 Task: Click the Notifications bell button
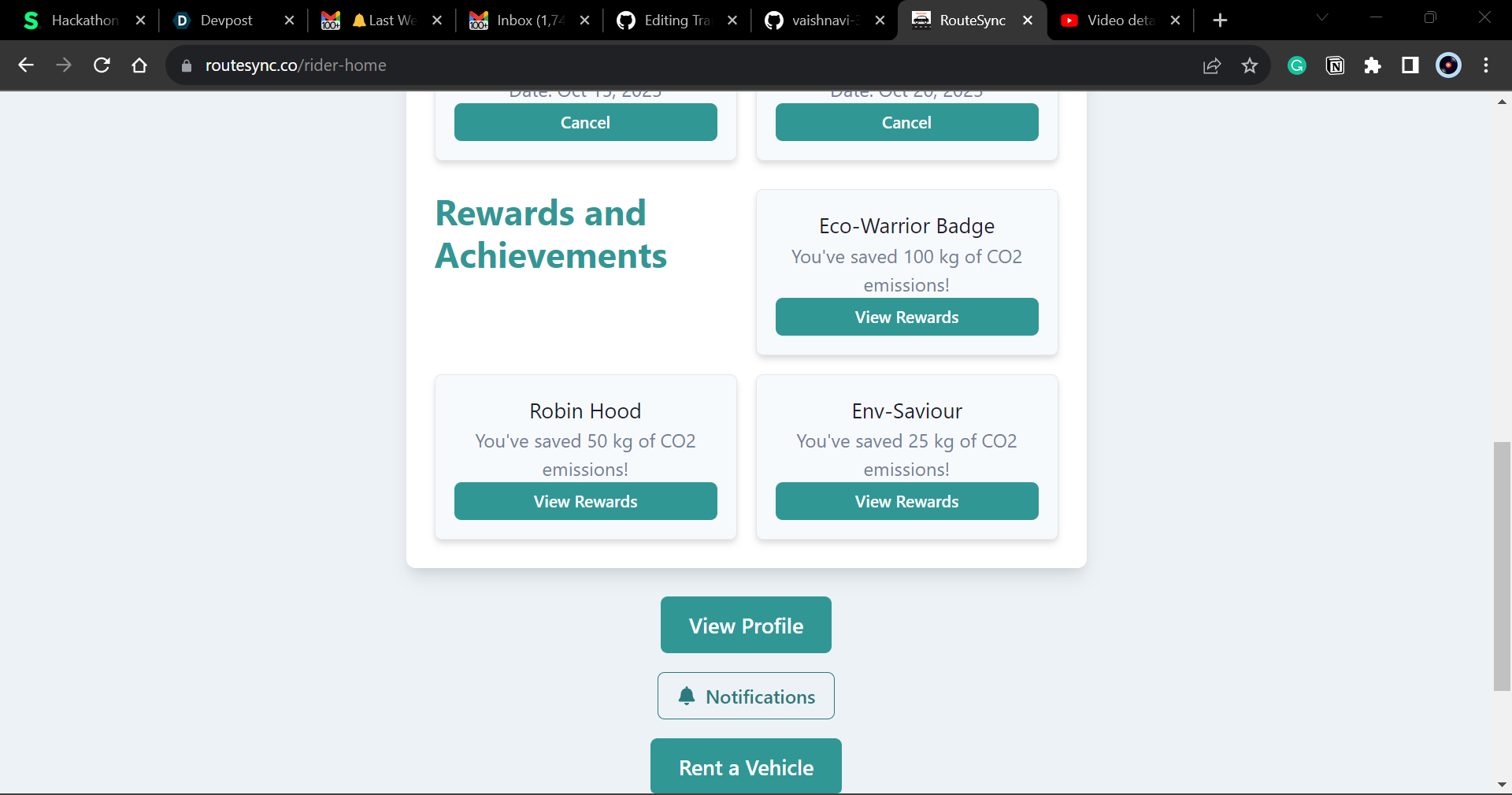[x=746, y=696]
